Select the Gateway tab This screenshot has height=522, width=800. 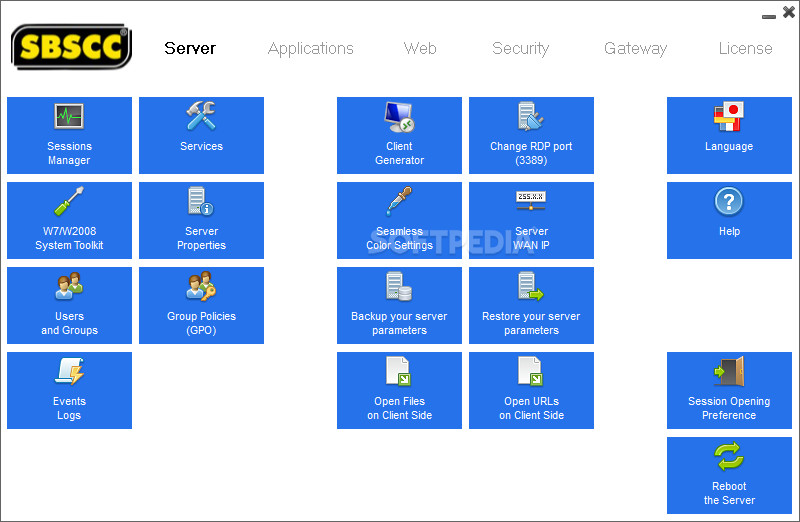pyautogui.click(x=635, y=49)
